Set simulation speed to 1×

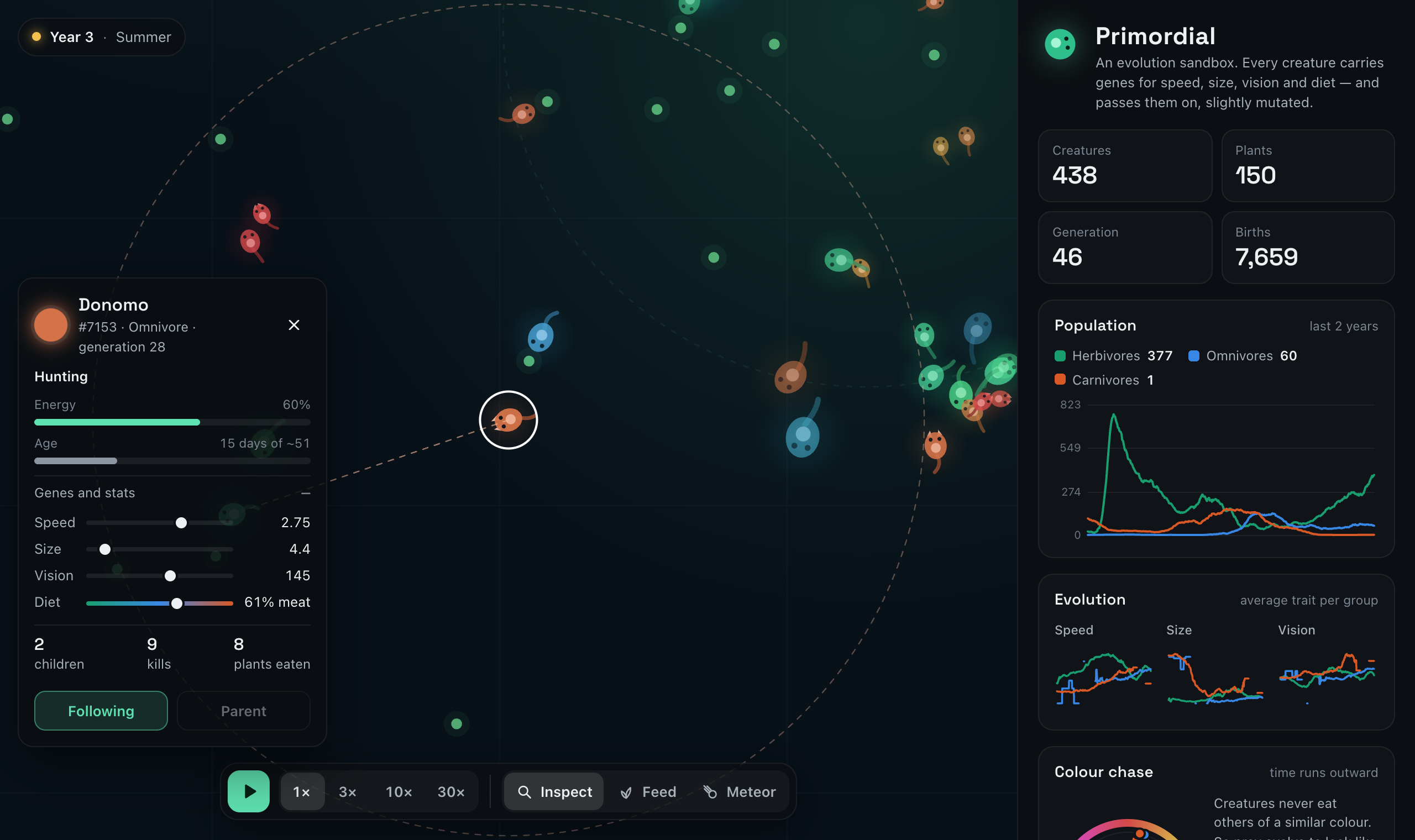click(x=302, y=791)
